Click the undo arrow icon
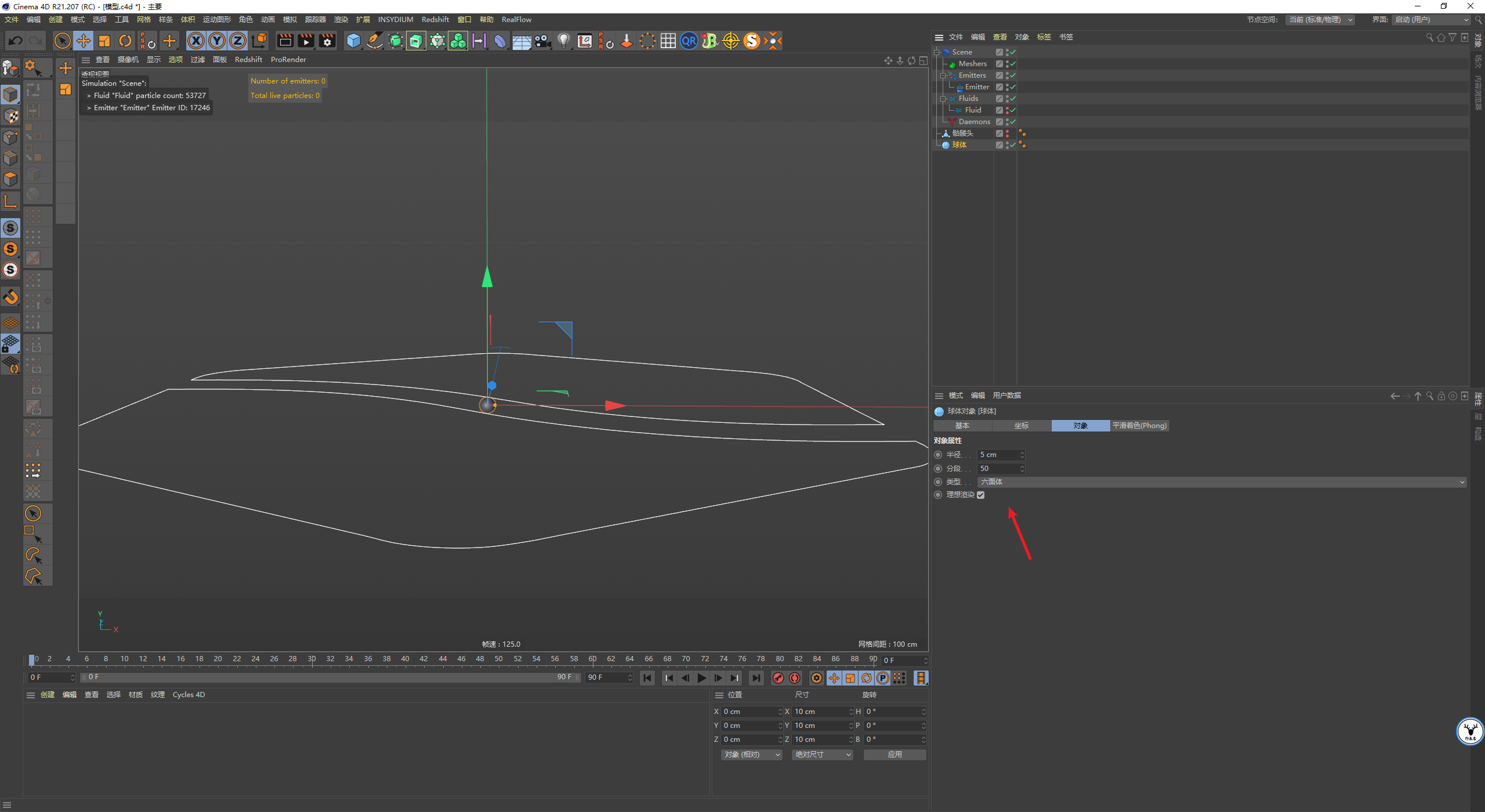 click(16, 41)
